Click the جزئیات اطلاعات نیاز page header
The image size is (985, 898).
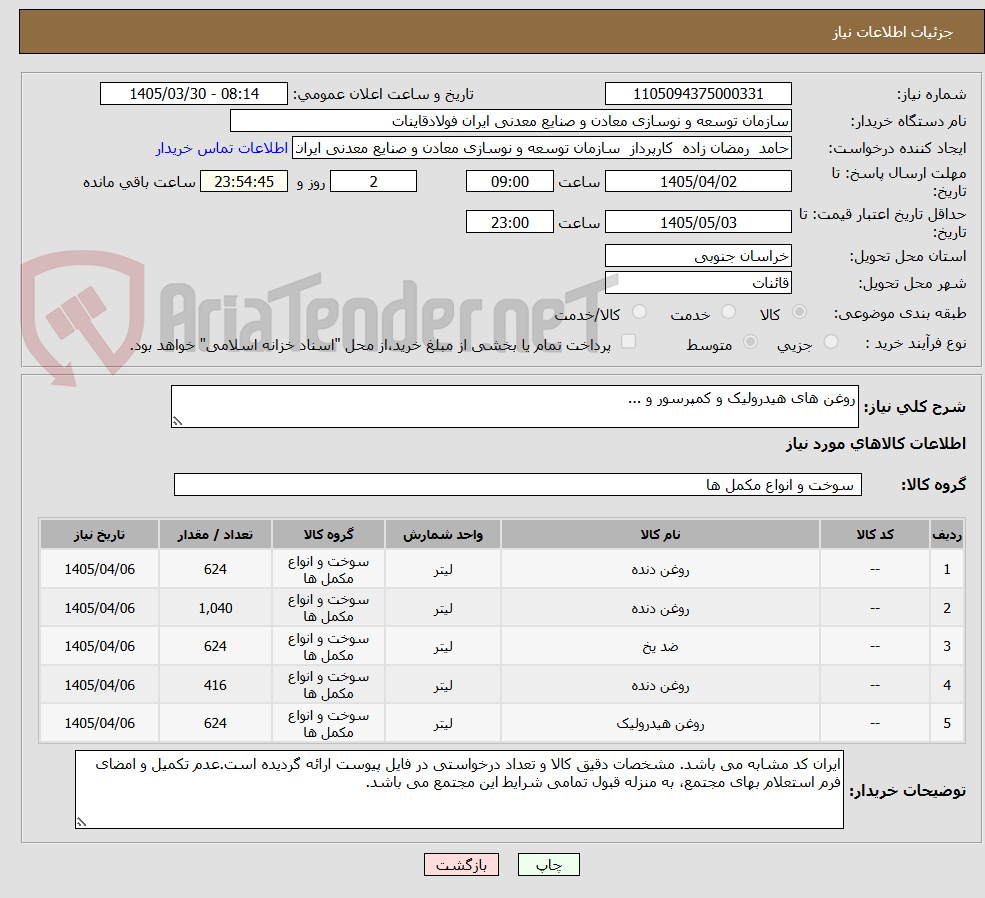893,33
